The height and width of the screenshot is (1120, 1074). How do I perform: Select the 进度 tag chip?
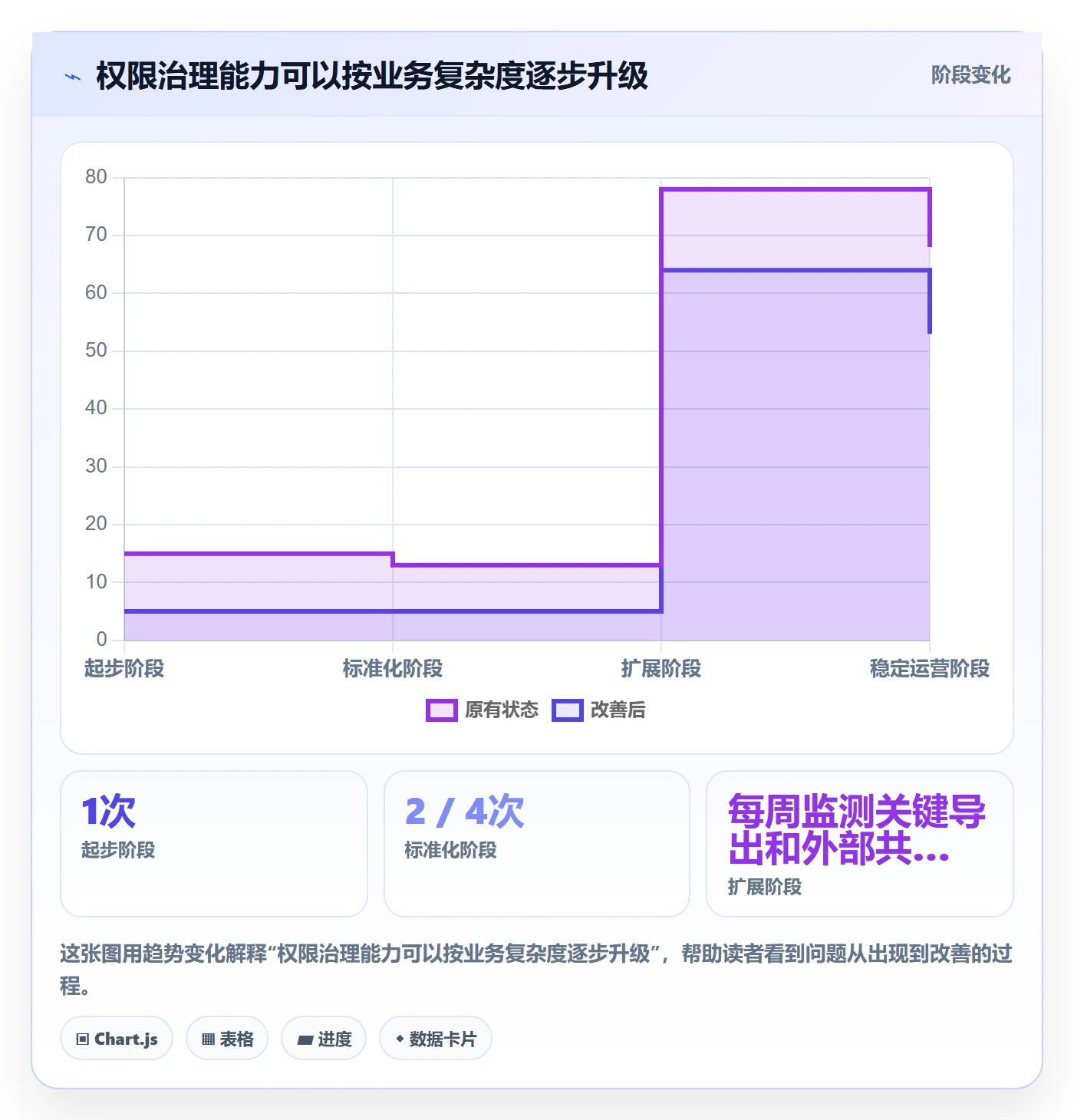click(324, 1039)
